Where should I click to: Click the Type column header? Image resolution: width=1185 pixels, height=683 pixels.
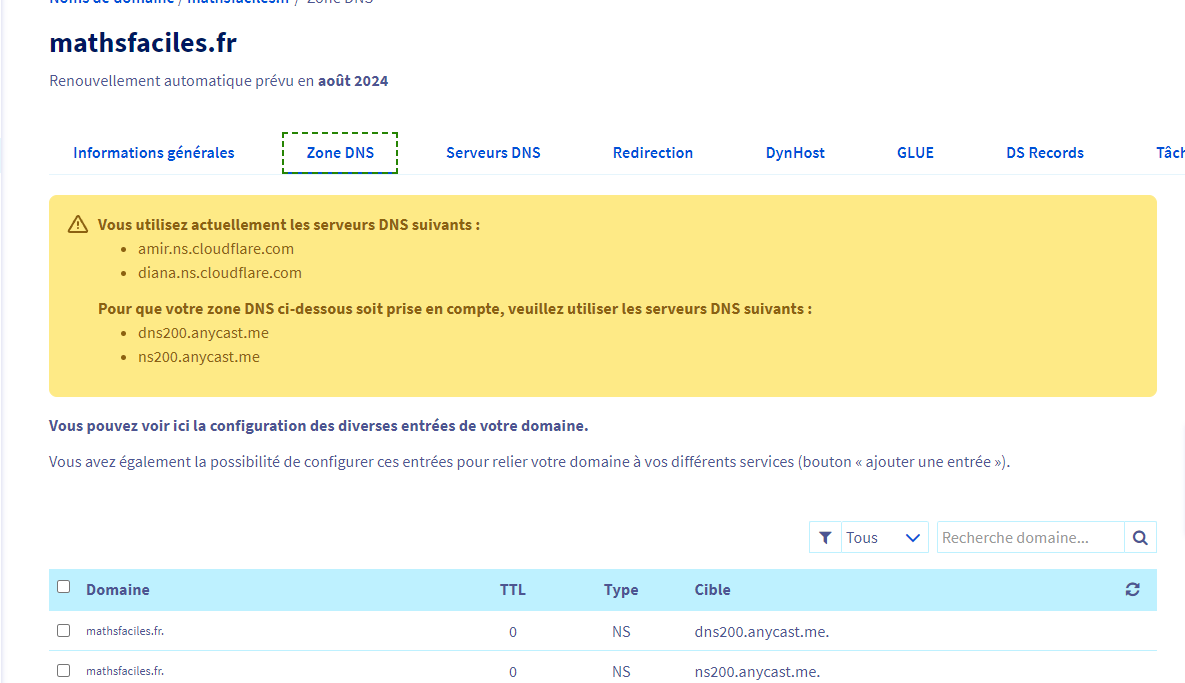point(621,590)
